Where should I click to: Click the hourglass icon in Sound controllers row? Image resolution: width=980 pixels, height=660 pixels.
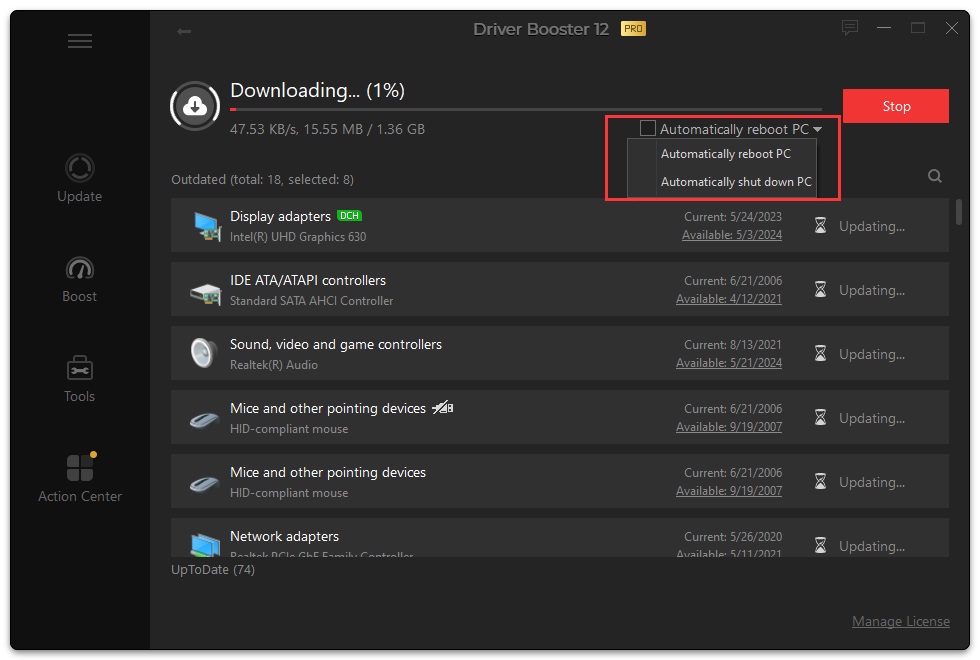coord(821,353)
